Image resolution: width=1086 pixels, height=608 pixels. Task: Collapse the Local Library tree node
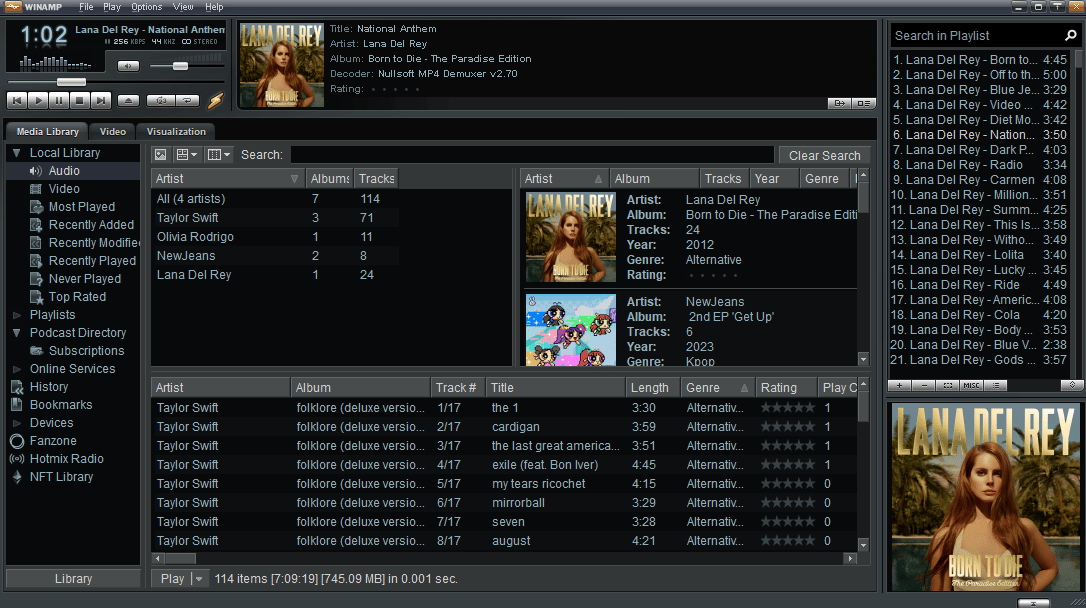tap(17, 152)
